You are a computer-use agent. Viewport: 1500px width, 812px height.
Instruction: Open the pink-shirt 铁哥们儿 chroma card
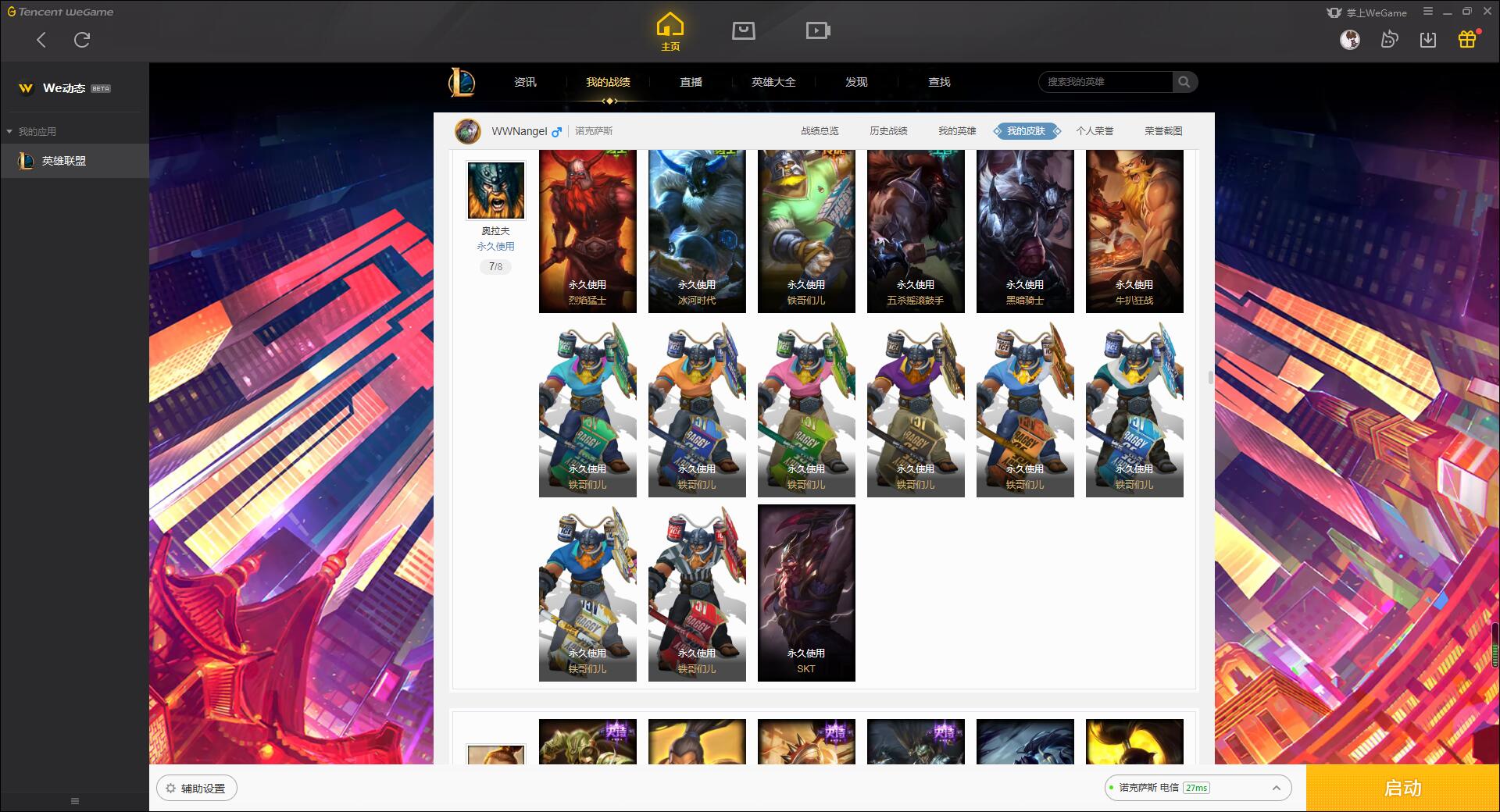pos(806,409)
